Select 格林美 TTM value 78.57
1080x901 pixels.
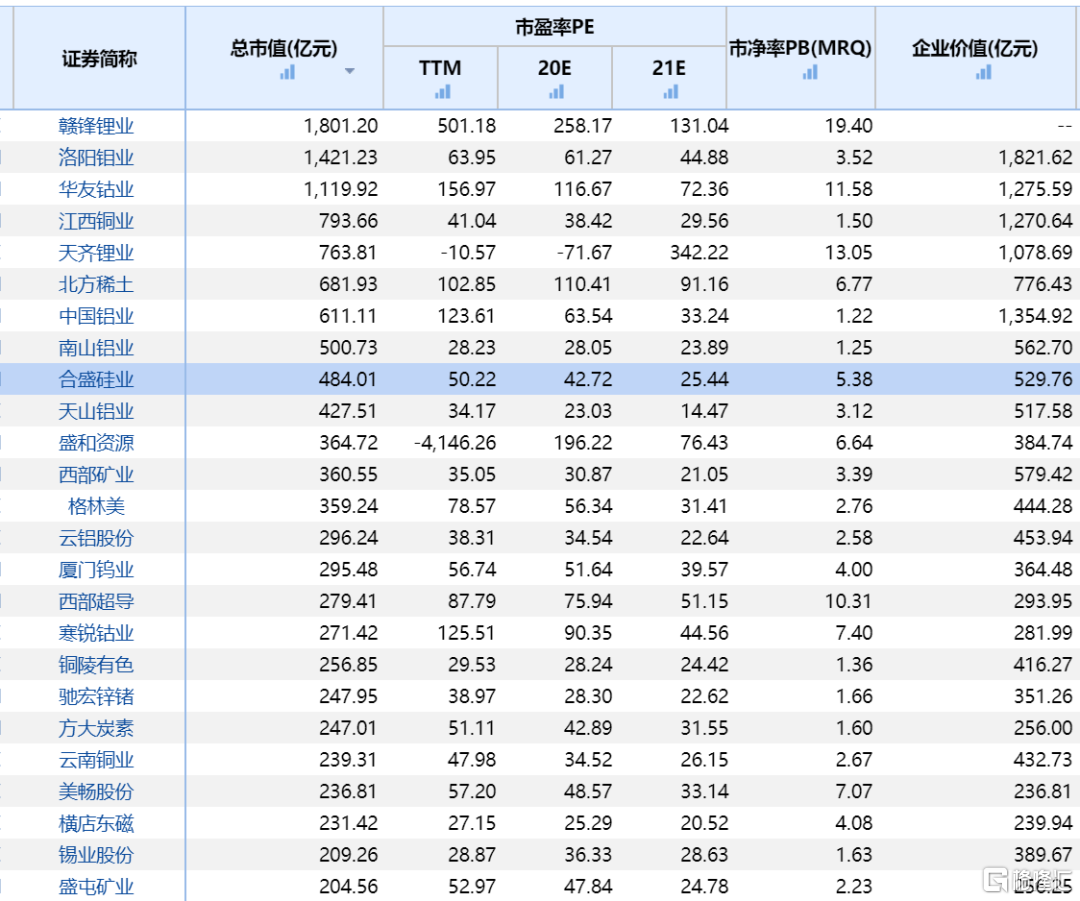pyautogui.click(x=472, y=506)
